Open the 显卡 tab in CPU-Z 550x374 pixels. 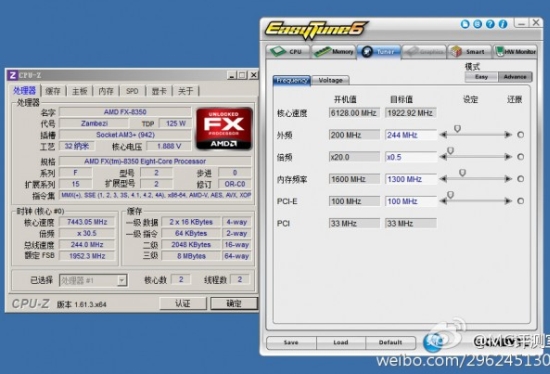click(x=159, y=91)
